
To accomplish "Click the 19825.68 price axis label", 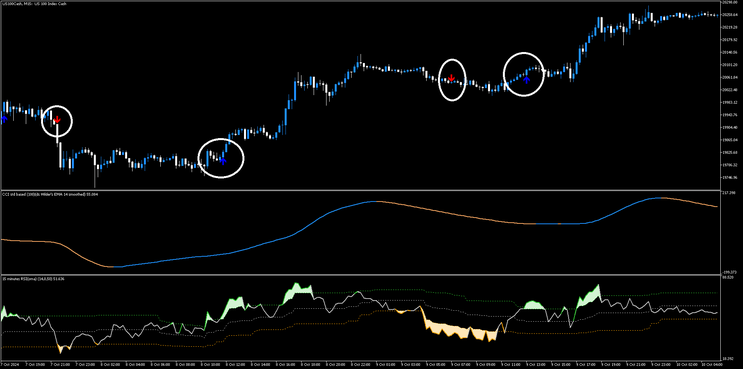I will point(730,153).
